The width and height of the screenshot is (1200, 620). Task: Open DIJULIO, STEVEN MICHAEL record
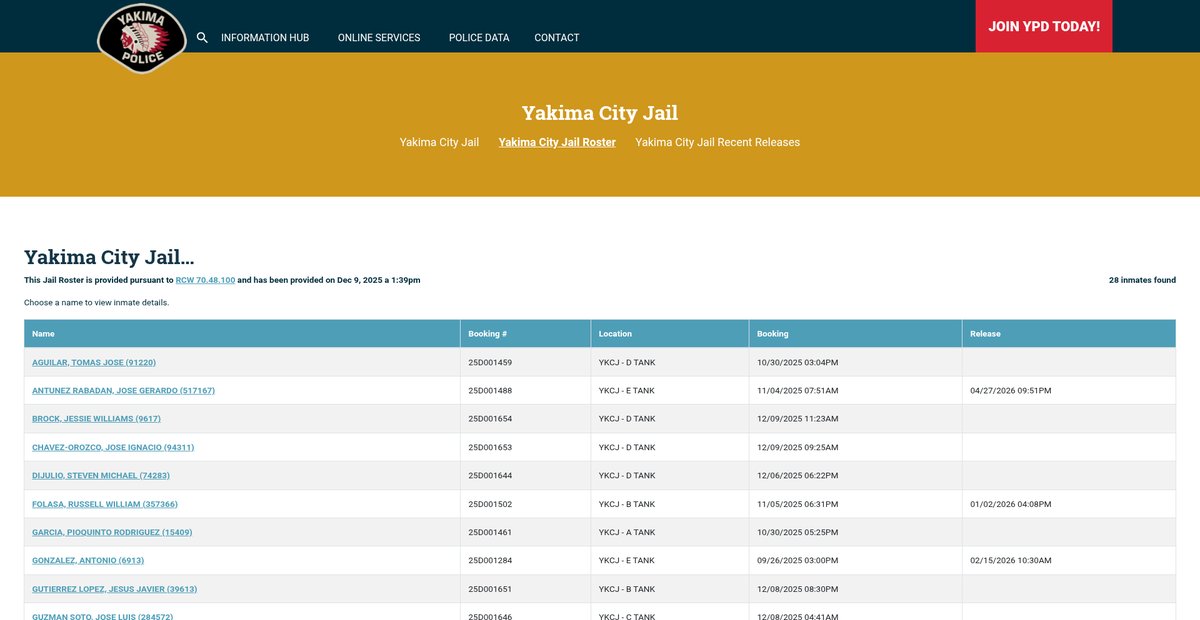[101, 476]
